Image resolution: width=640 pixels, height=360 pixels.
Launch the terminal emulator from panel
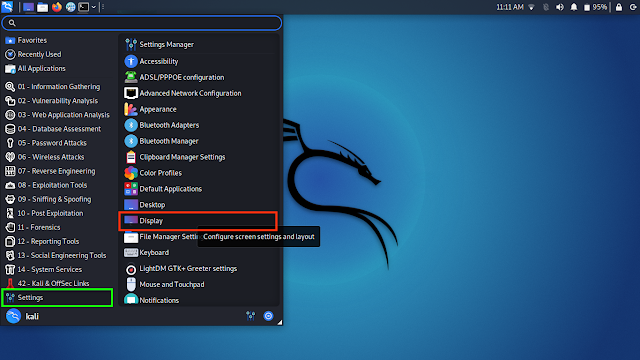coord(84,7)
